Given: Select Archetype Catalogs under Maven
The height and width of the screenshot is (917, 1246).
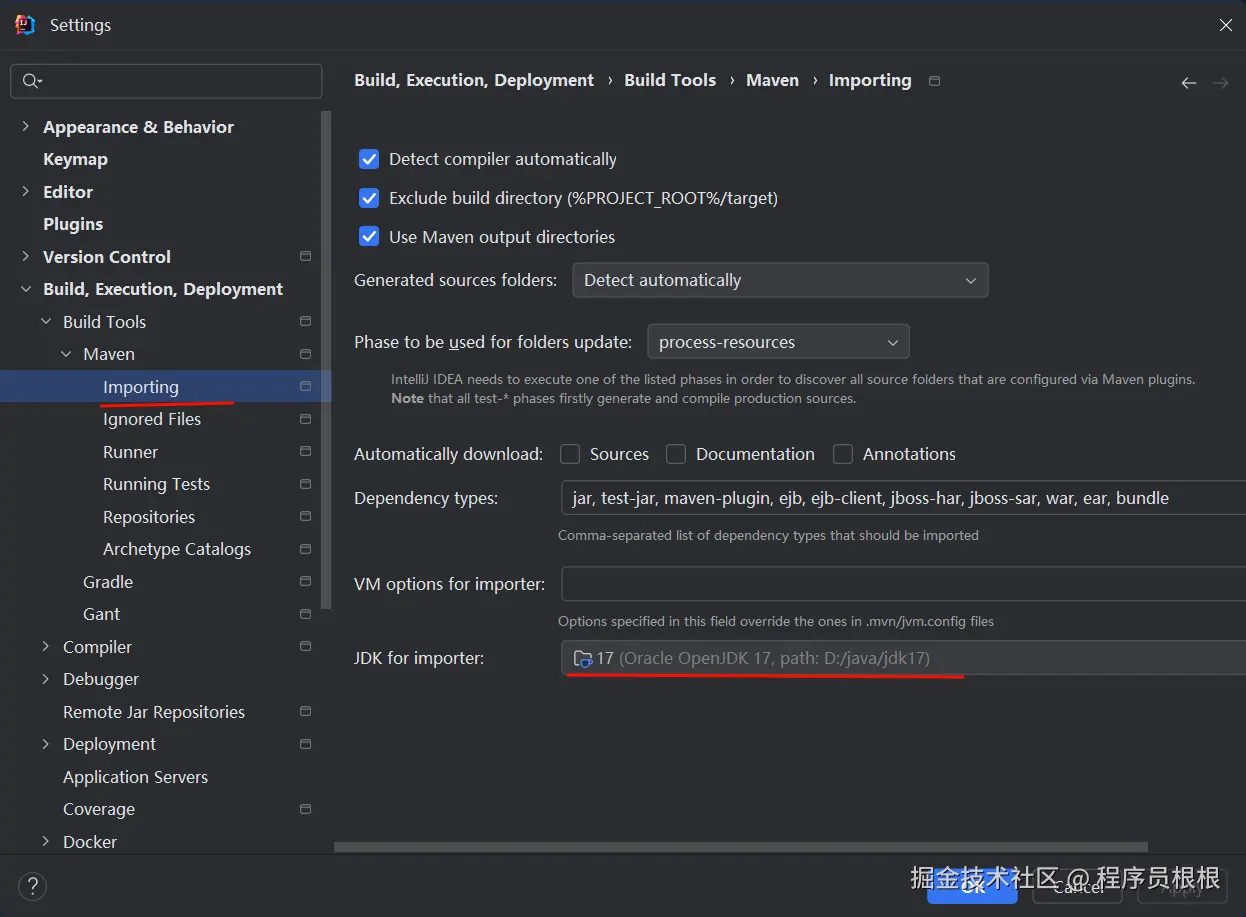Looking at the screenshot, I should pos(177,549).
